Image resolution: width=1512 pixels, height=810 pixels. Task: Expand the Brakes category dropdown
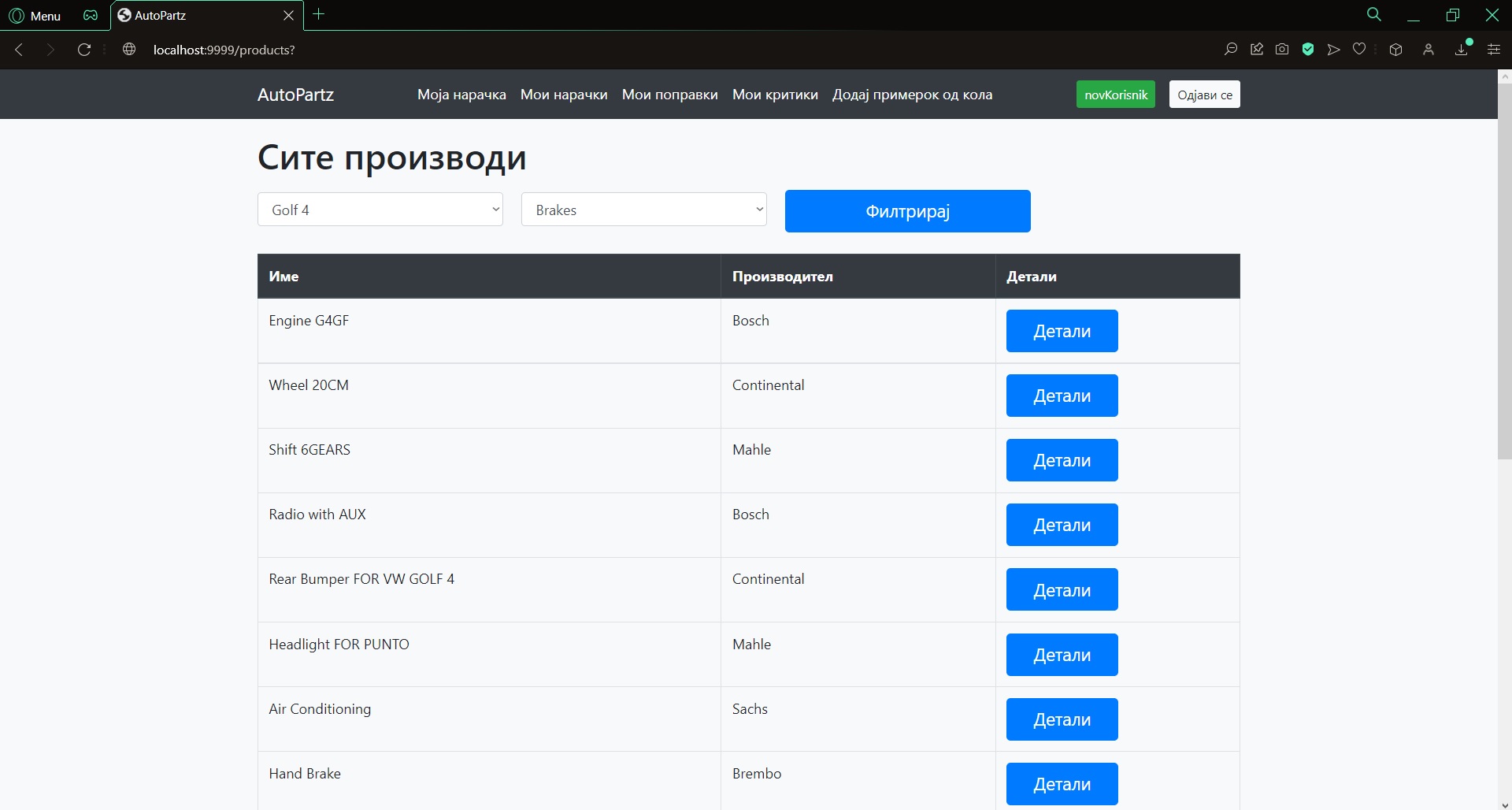[643, 210]
